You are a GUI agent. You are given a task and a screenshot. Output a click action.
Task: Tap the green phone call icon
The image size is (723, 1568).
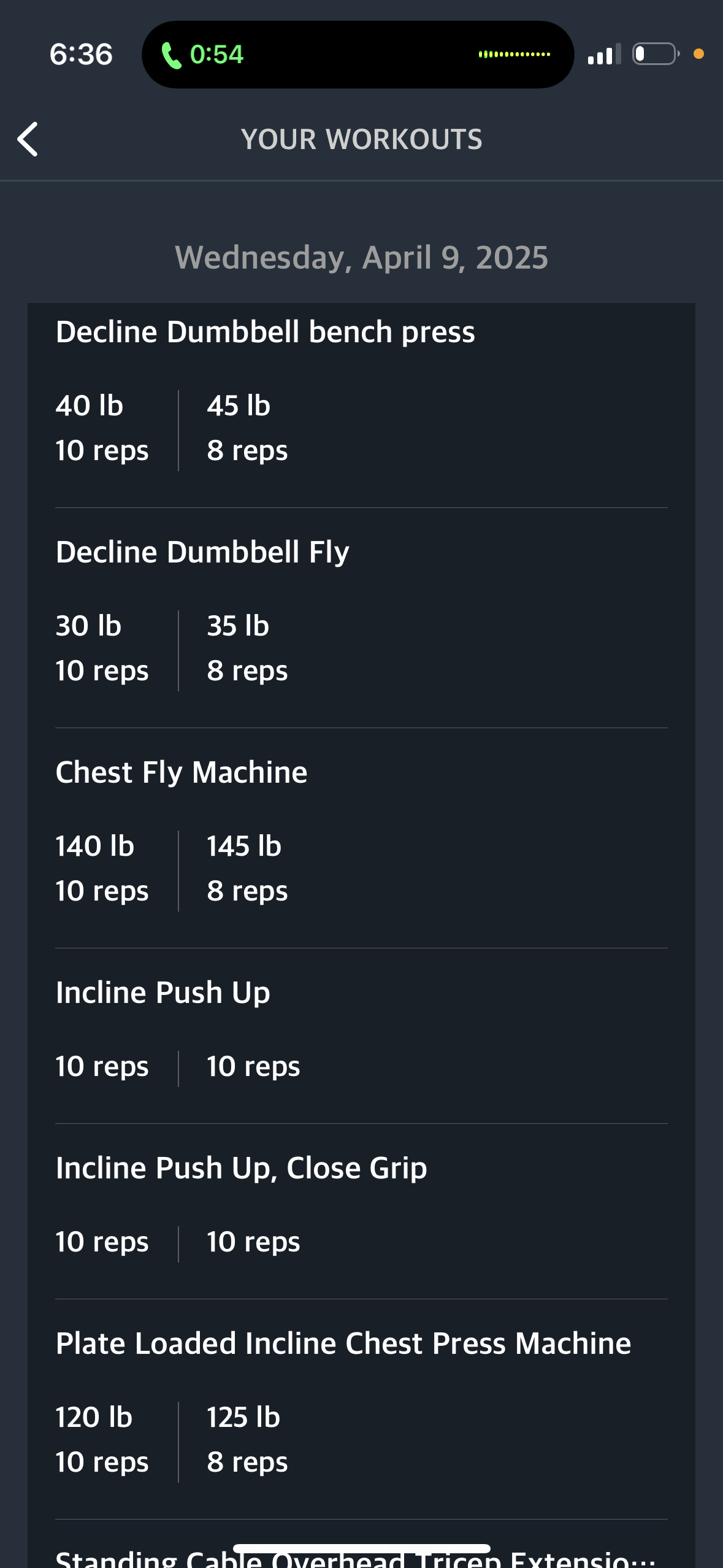click(x=171, y=55)
